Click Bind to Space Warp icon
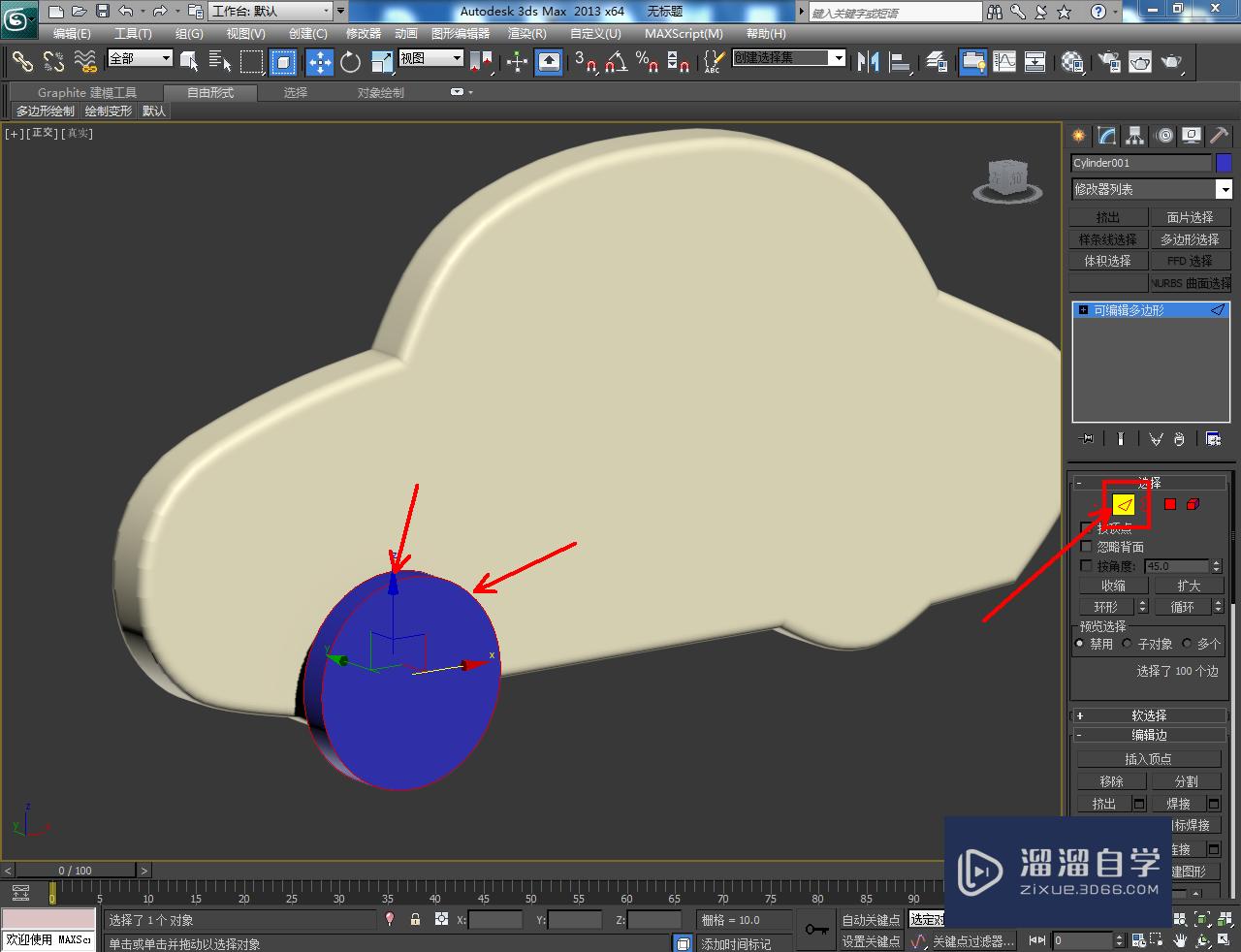Screen dimensions: 1241x952 (86, 62)
